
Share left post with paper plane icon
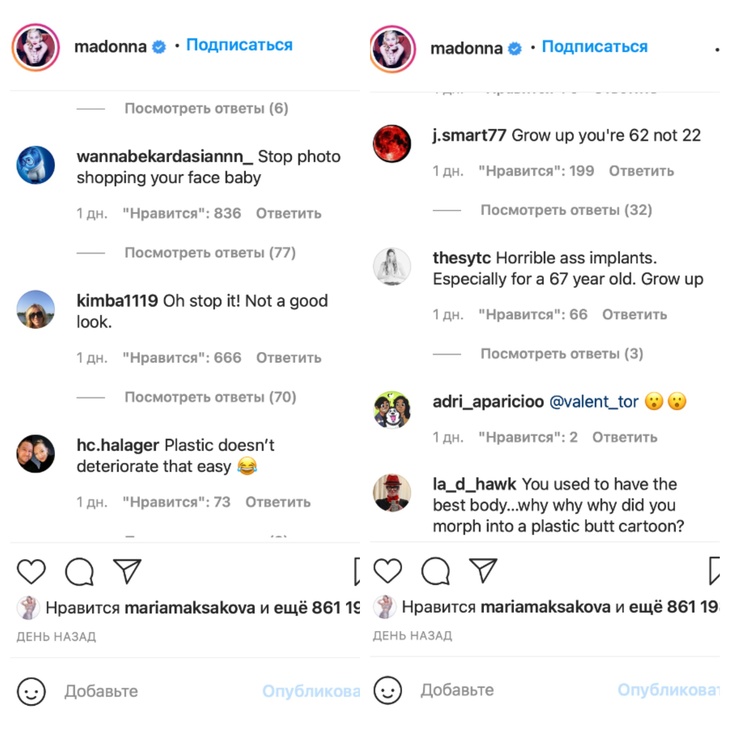tap(127, 570)
